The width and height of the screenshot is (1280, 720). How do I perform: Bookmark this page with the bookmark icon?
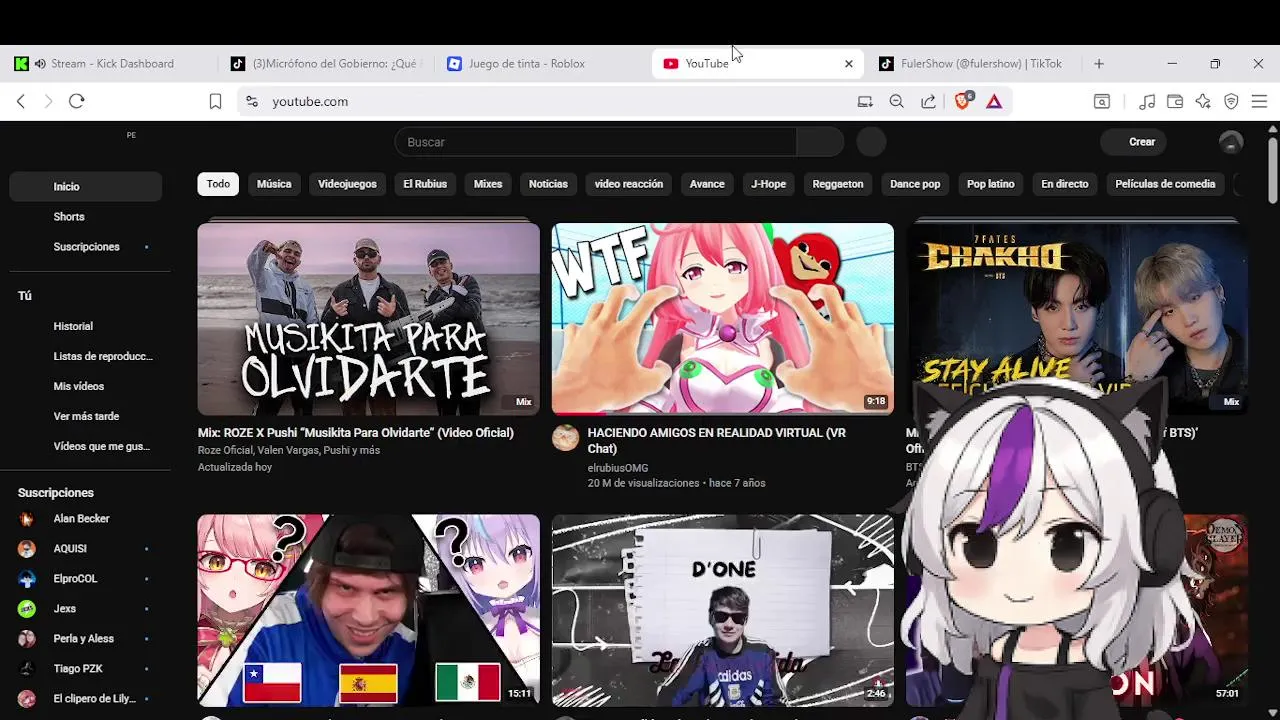tap(215, 101)
